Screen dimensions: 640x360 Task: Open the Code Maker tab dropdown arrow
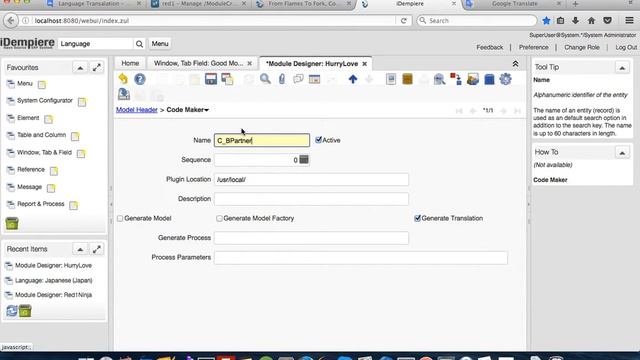(207, 110)
